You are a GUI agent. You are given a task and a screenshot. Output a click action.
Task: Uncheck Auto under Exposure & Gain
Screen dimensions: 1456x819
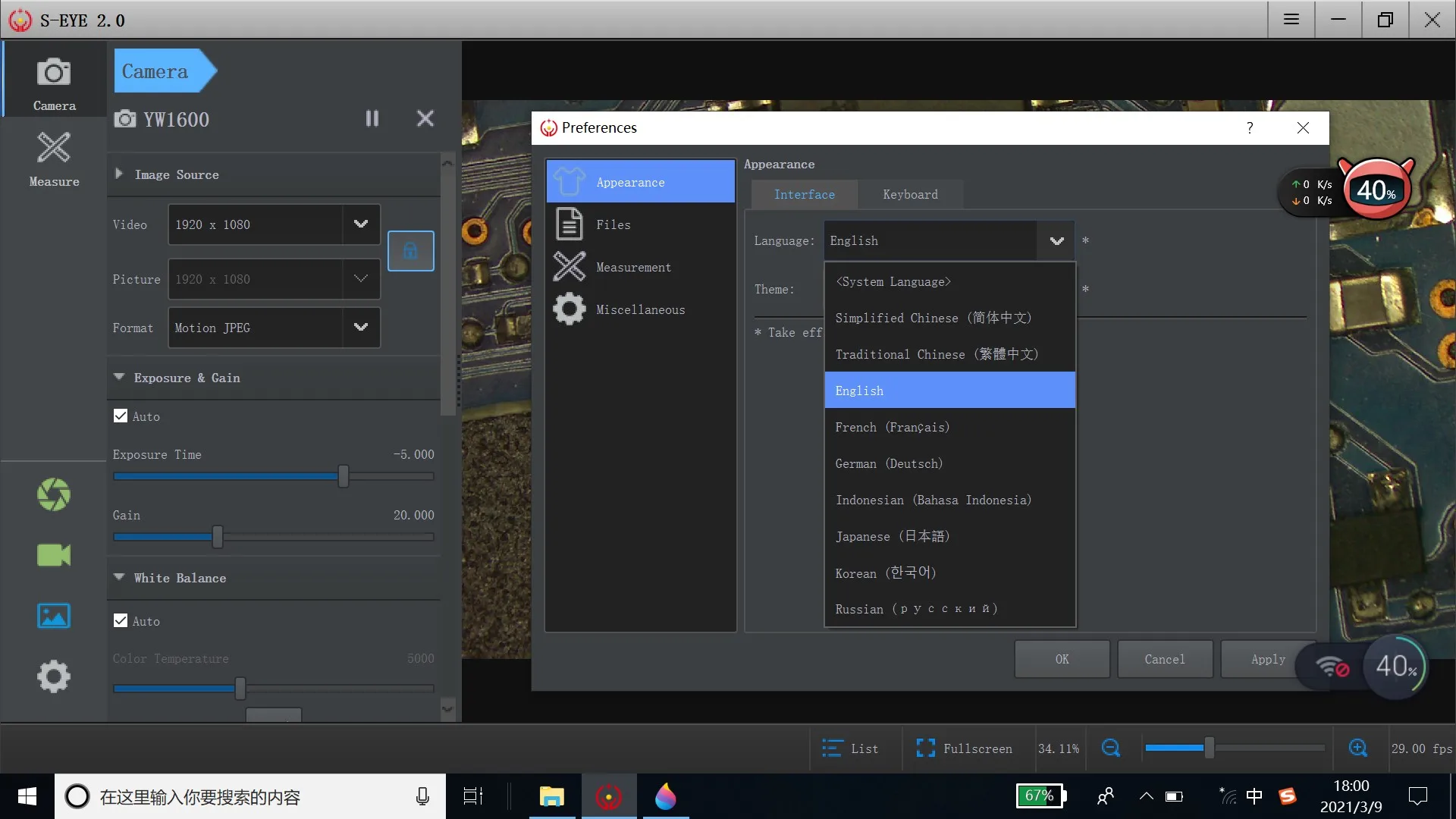pos(121,416)
